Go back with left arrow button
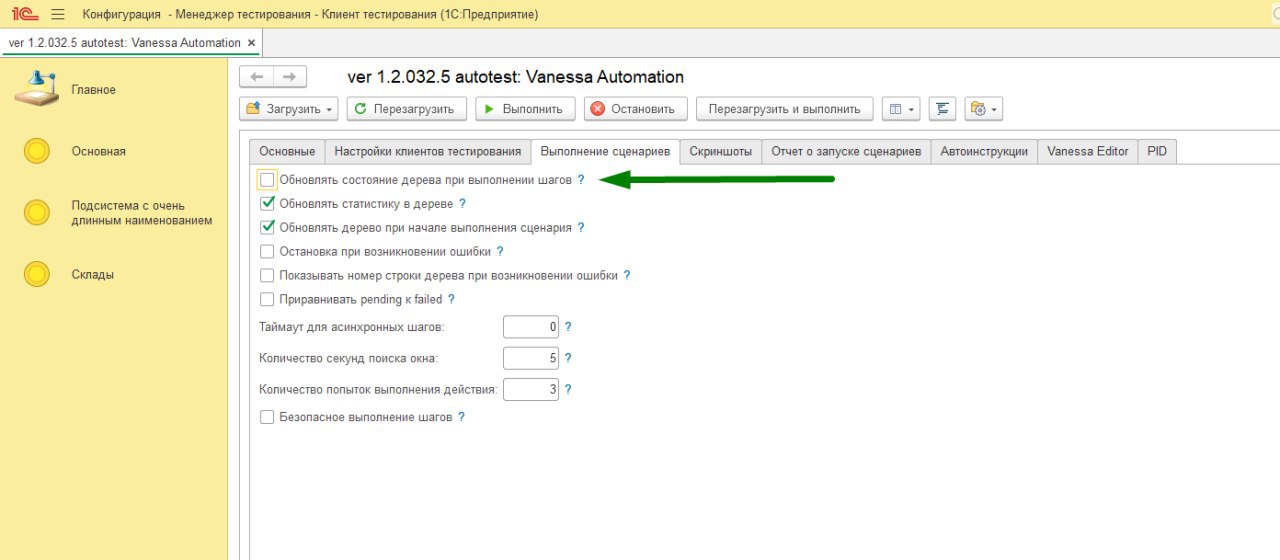Screen dimensions: 1280x560 pyautogui.click(x=257, y=77)
